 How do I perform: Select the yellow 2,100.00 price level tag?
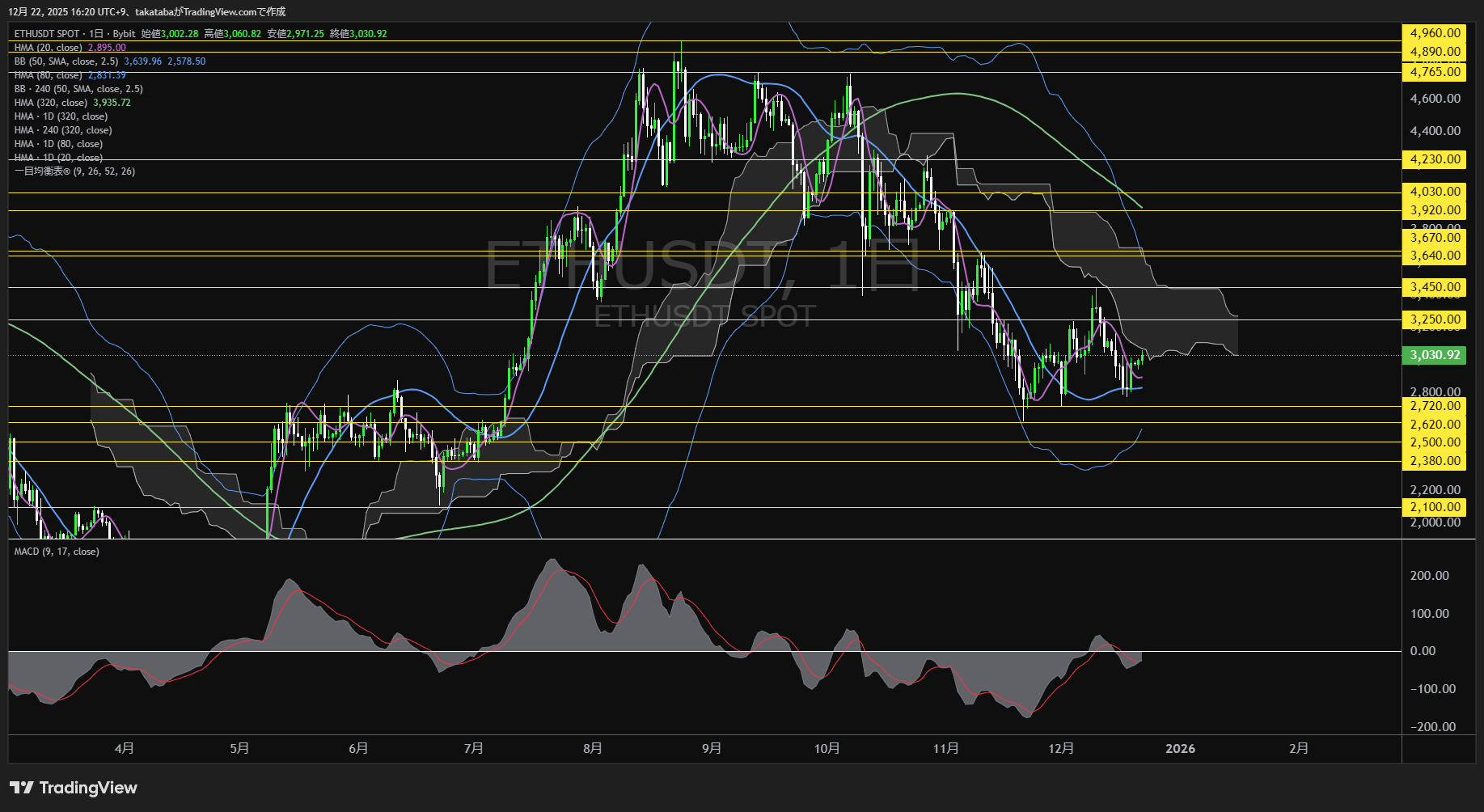pyautogui.click(x=1434, y=507)
